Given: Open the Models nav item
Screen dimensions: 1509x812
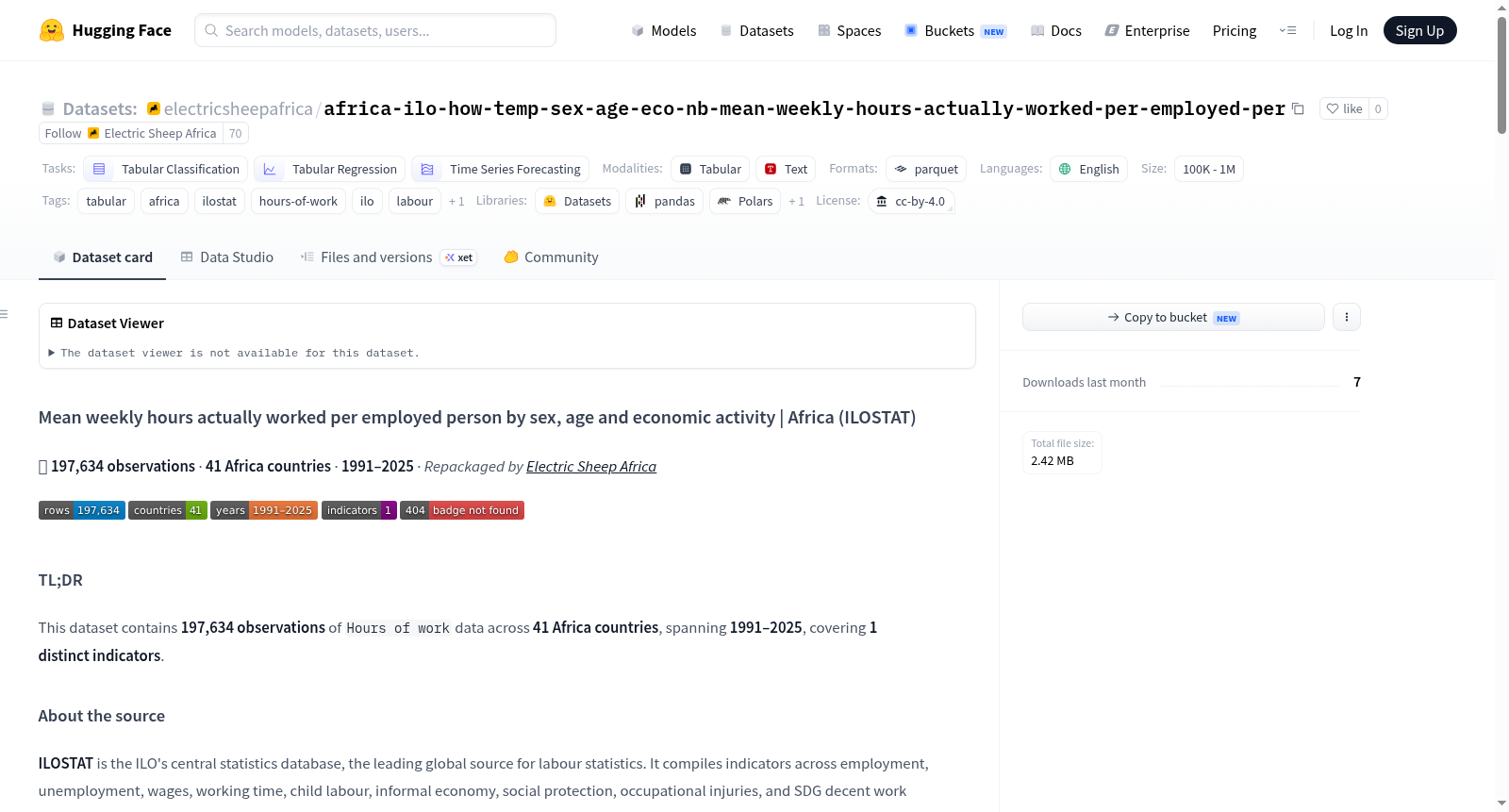Looking at the screenshot, I should [664, 30].
